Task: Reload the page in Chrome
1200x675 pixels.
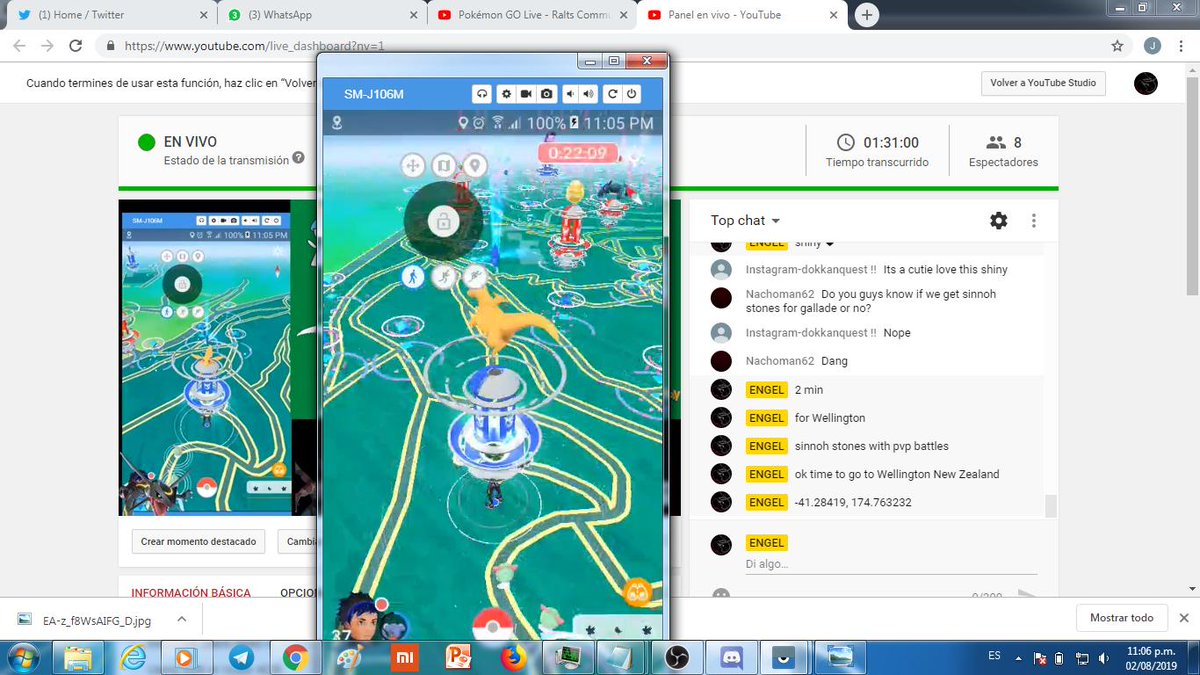Action: pyautogui.click(x=76, y=46)
